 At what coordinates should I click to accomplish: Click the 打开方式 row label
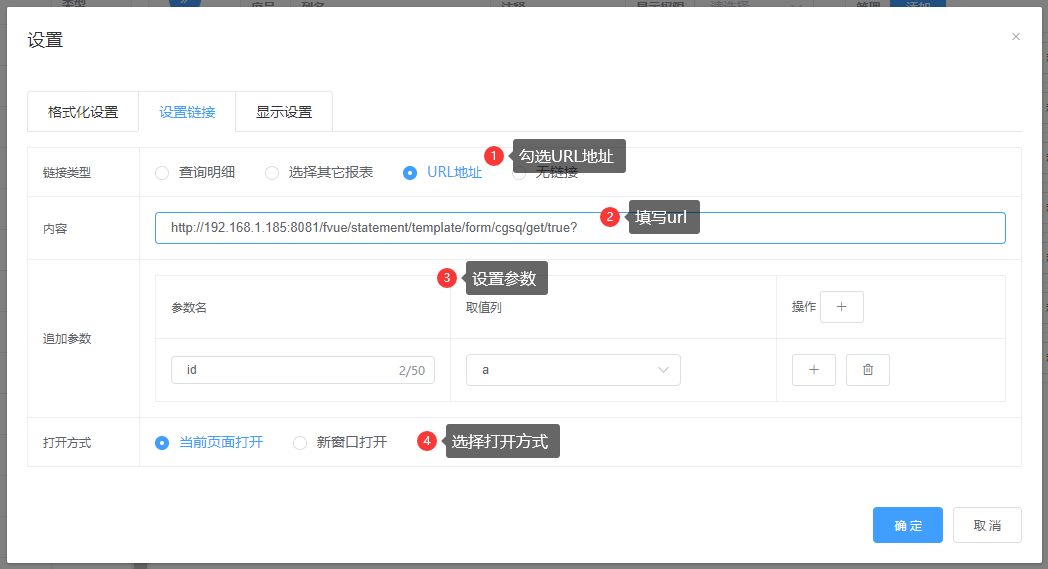pyautogui.click(x=67, y=443)
